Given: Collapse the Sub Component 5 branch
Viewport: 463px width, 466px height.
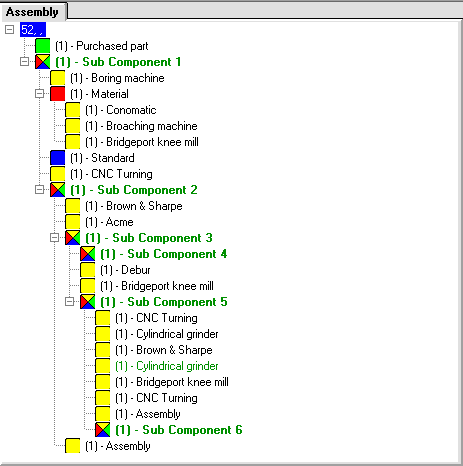Looking at the screenshot, I should pos(69,302).
